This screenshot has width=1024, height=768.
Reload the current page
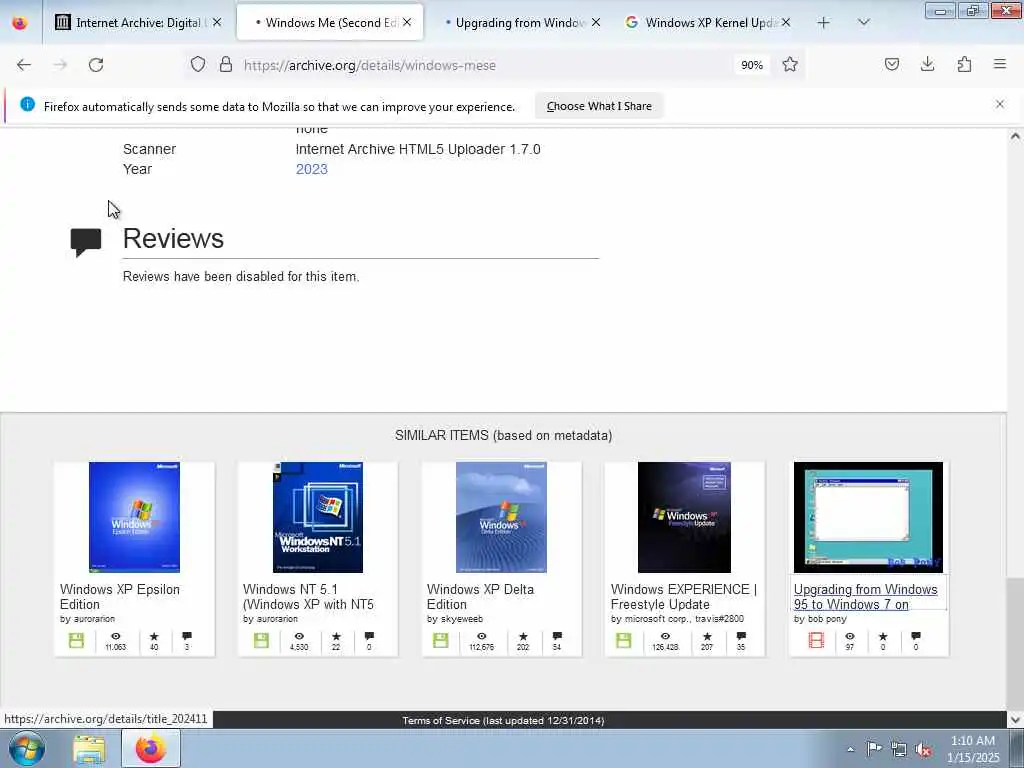point(96,65)
